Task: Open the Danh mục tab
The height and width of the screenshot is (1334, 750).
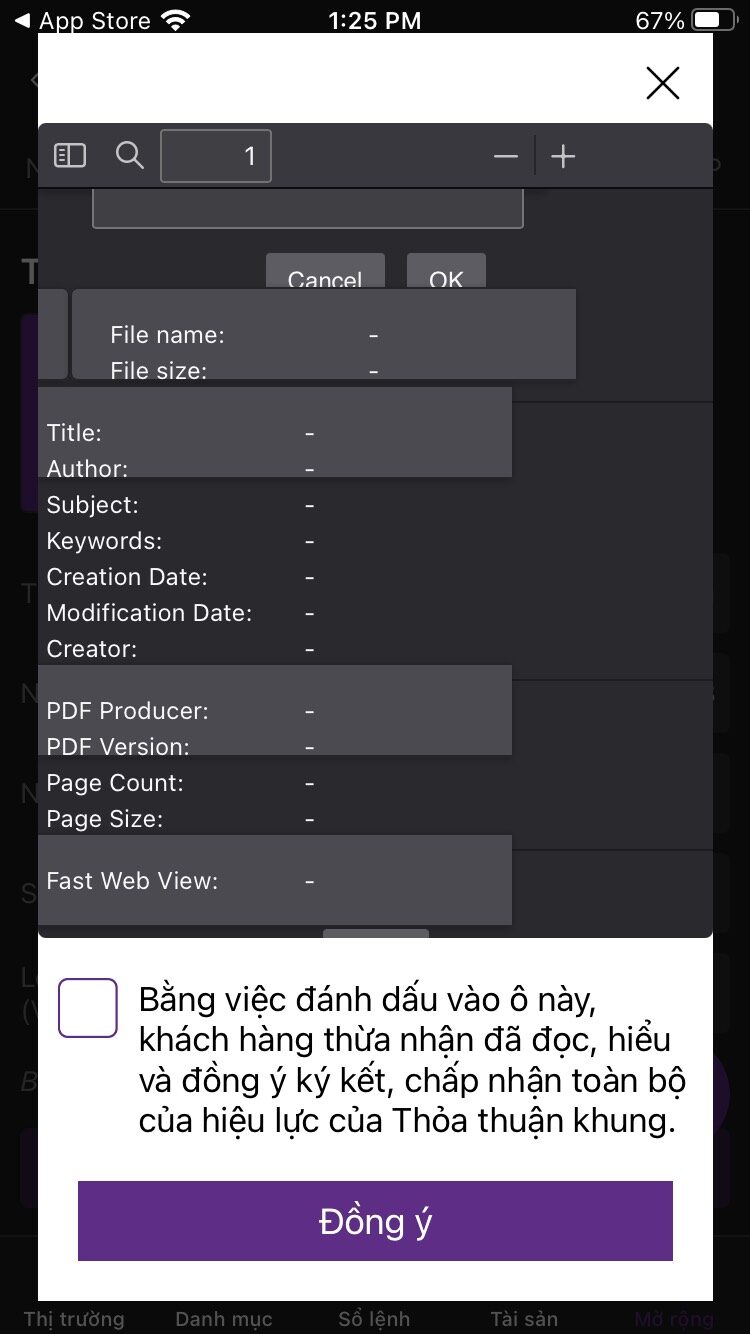Action: 224,1318
